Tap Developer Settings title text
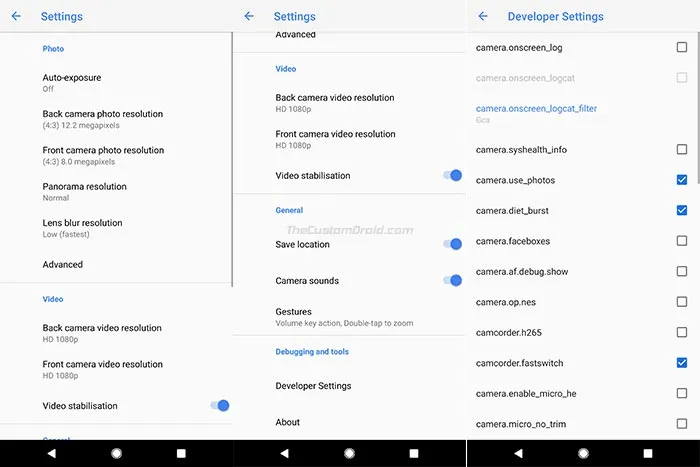 click(555, 17)
